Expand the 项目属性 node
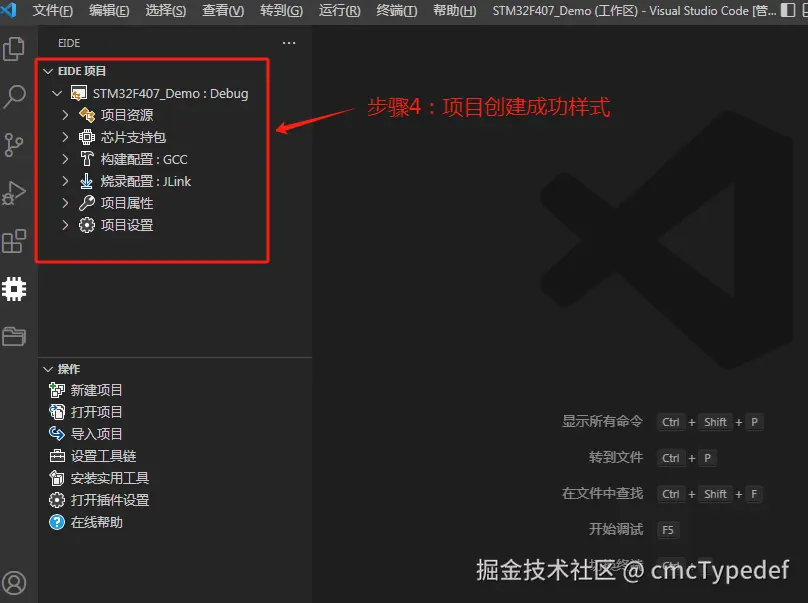This screenshot has width=808, height=603. 65,203
